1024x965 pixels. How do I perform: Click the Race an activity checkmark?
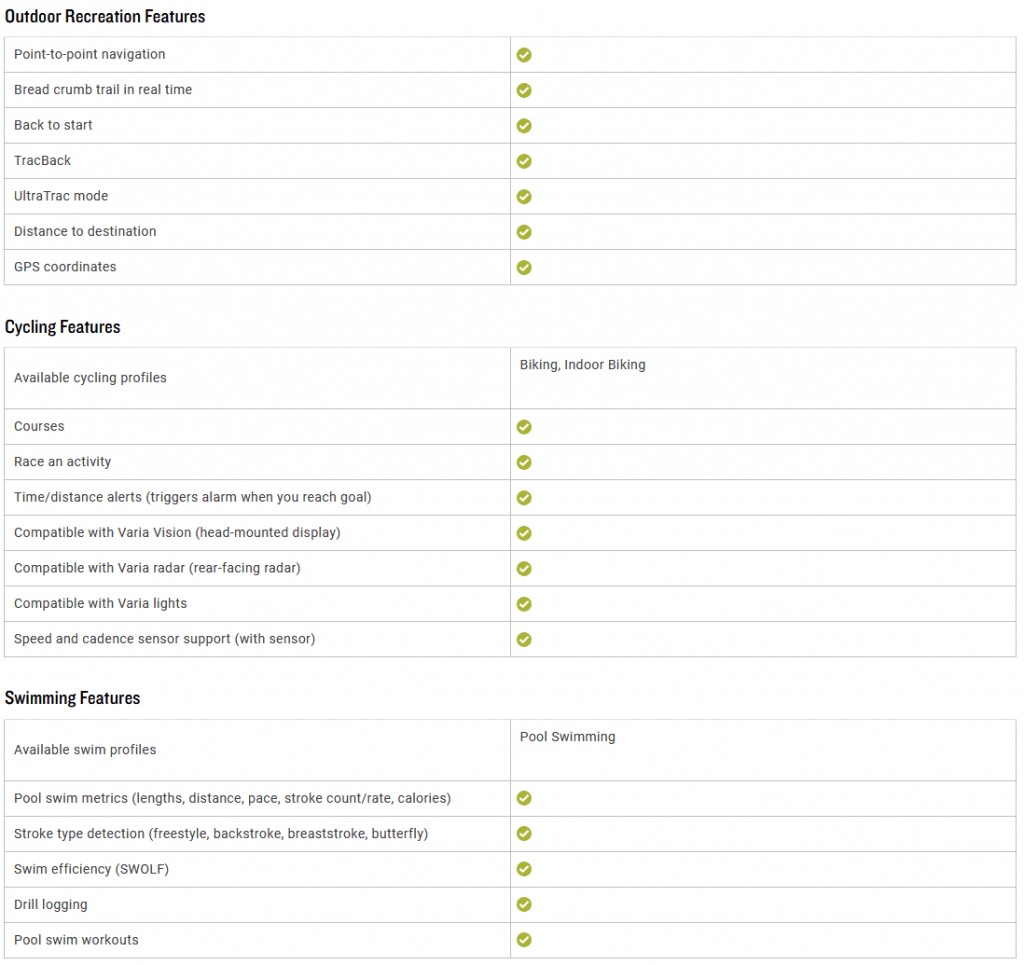tap(524, 462)
